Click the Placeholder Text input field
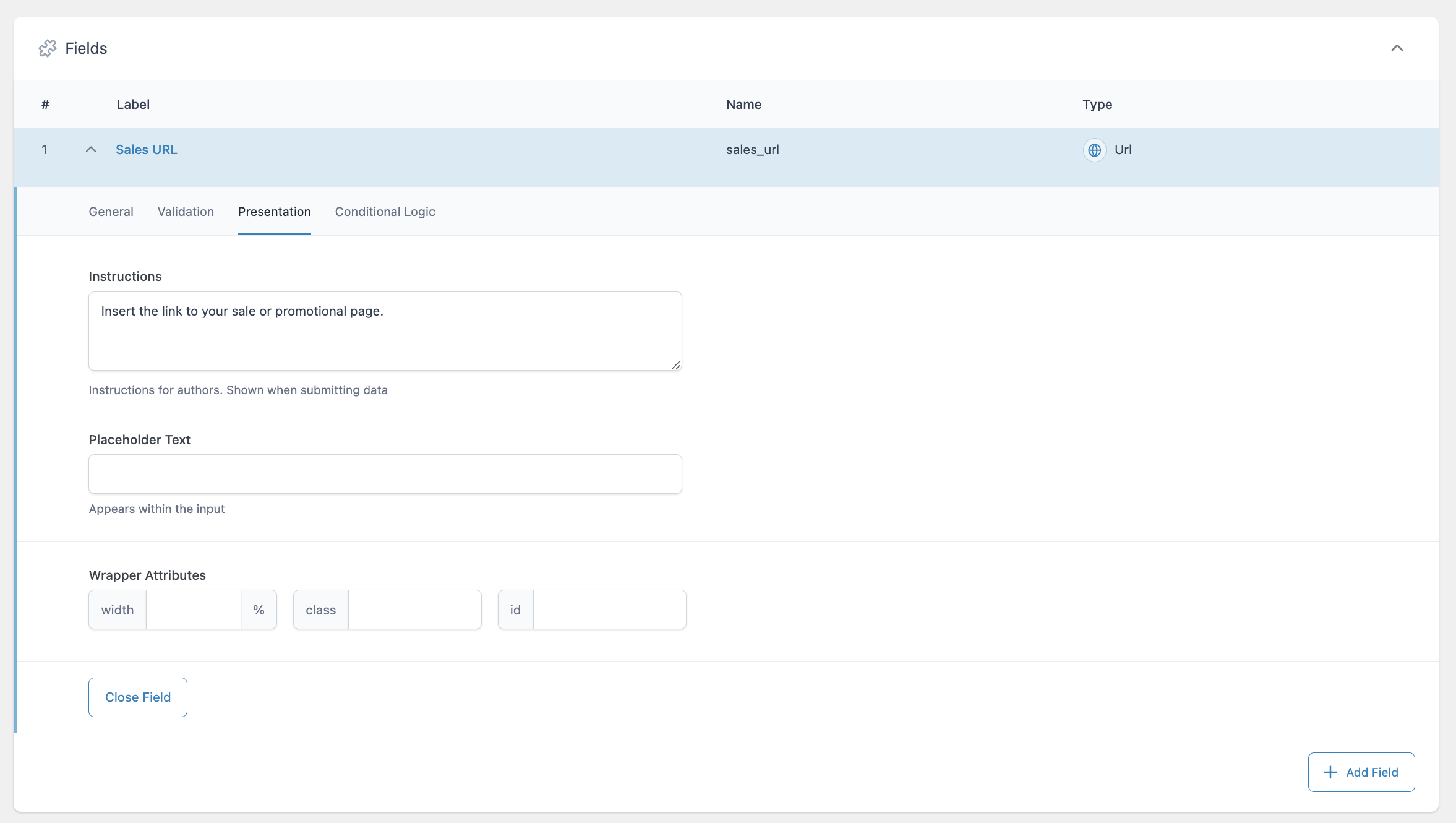1456x823 pixels. (383, 474)
